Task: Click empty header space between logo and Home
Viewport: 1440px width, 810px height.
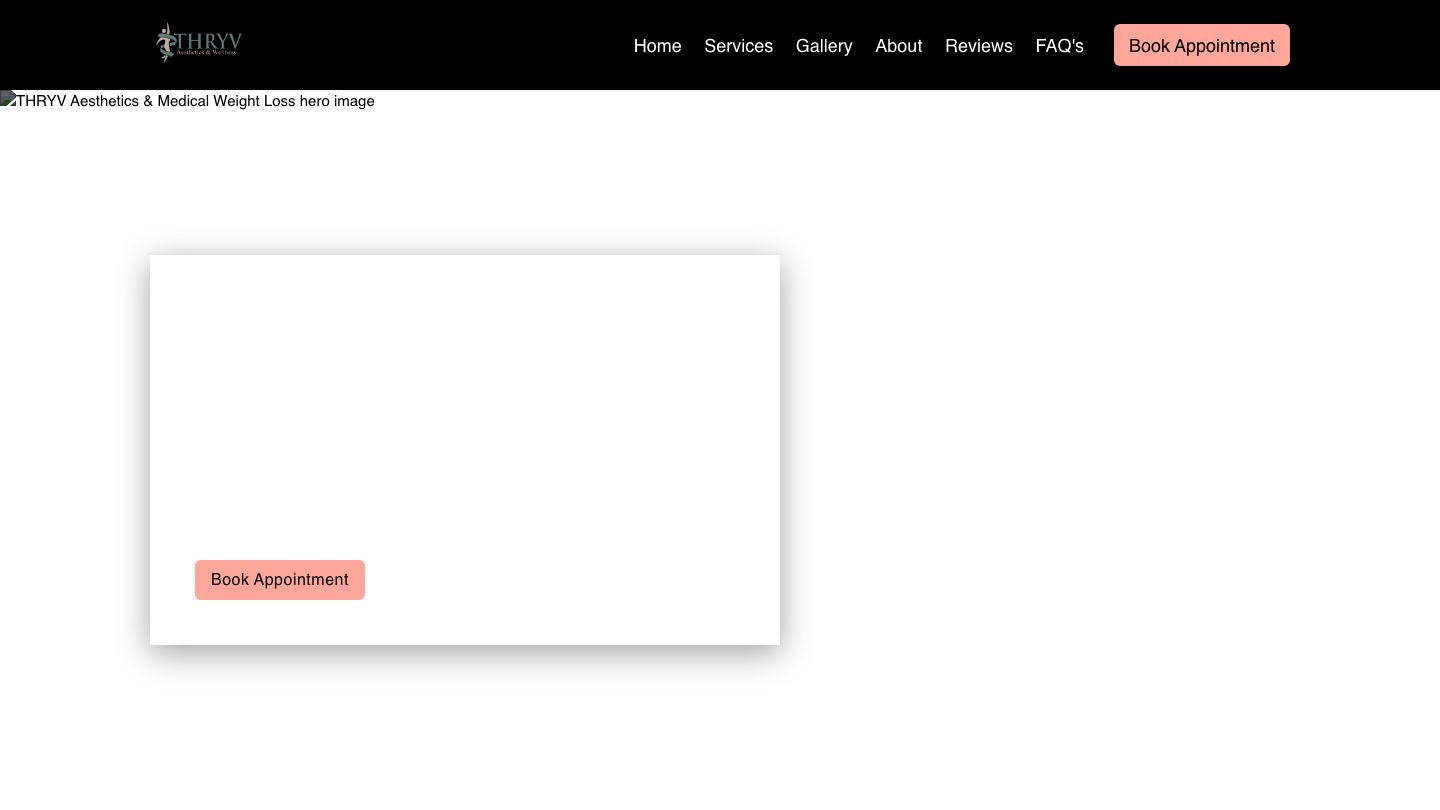Action: pyautogui.click(x=430, y=45)
